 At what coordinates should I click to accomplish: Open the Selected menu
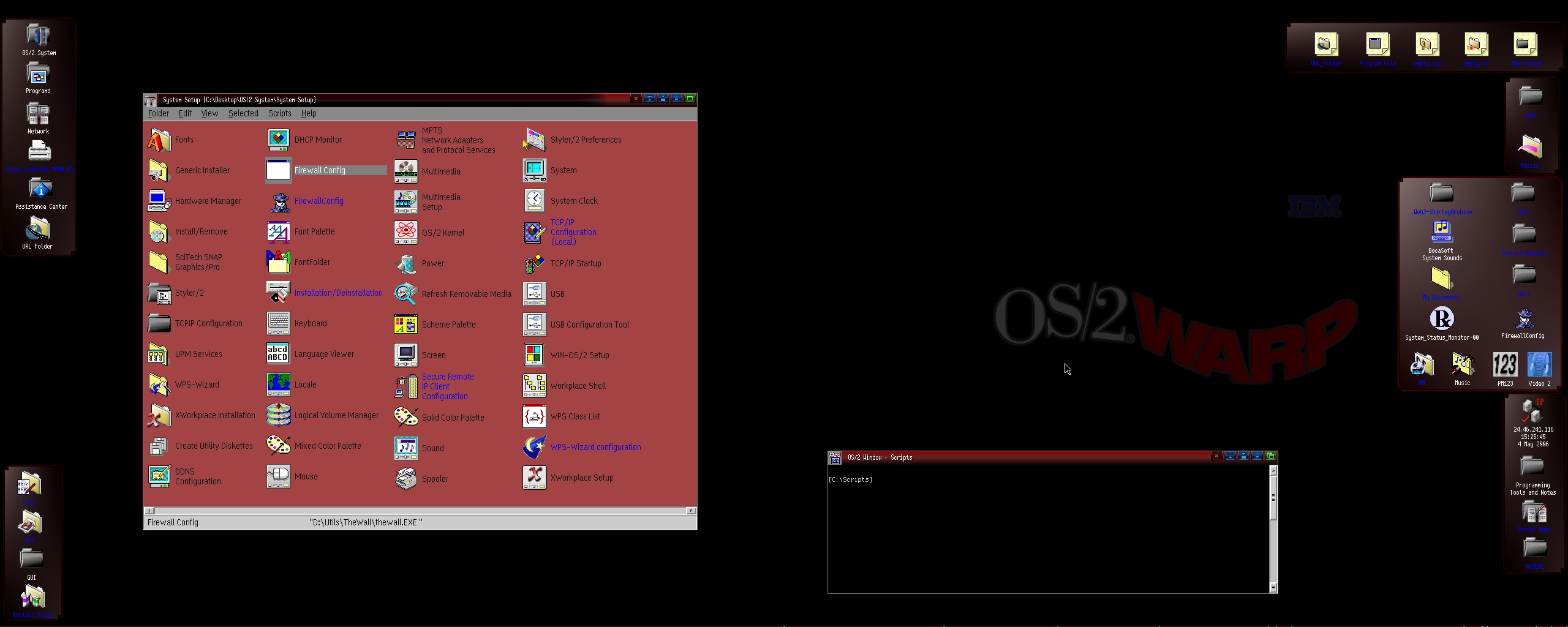243,113
